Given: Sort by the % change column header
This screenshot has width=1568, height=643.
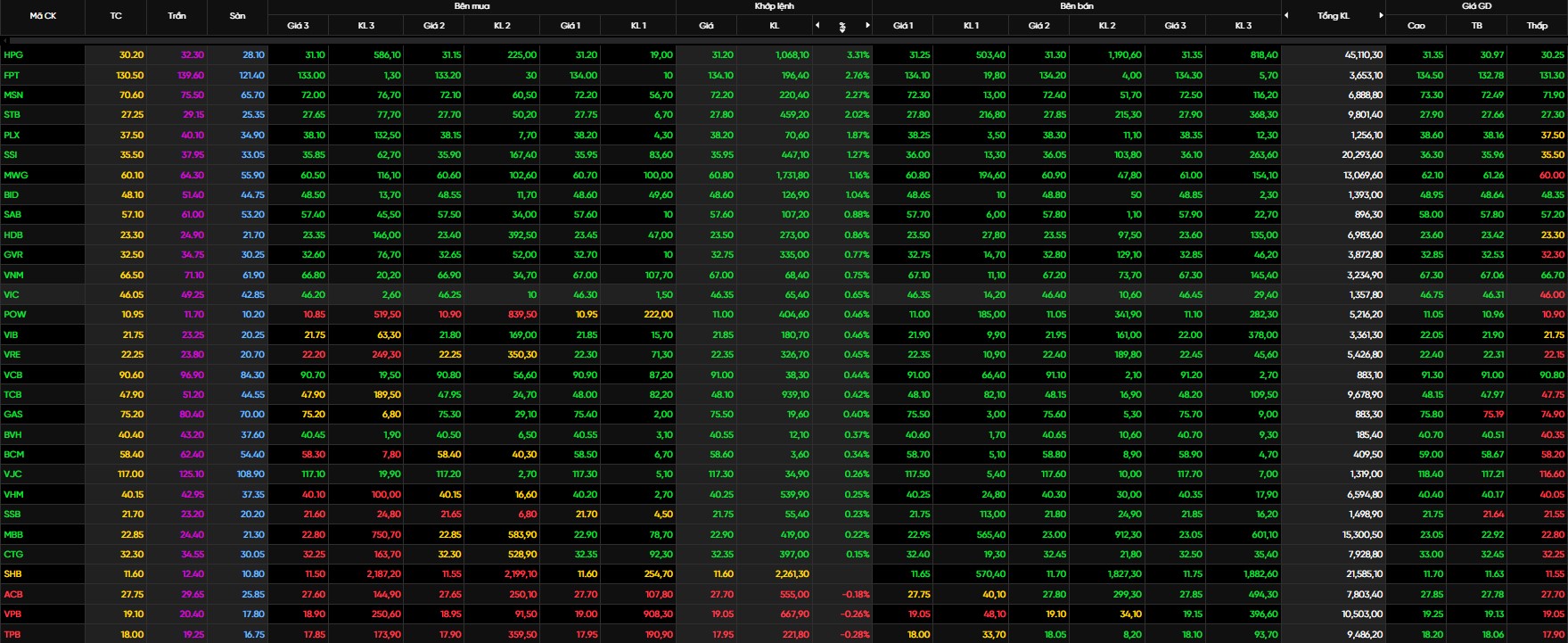Looking at the screenshot, I should [x=842, y=27].
